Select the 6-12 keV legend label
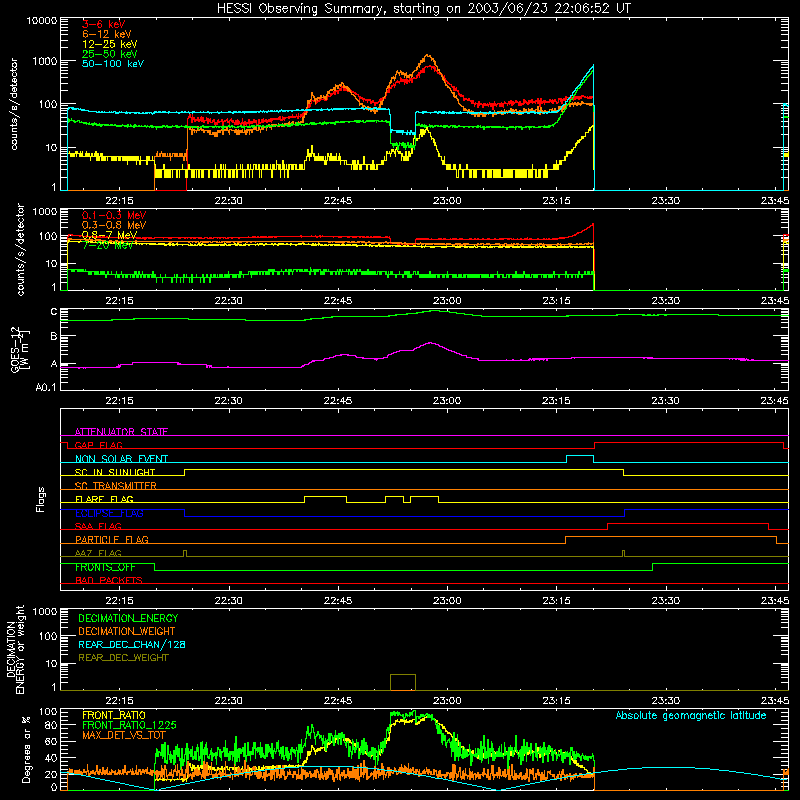Viewport: 800px width, 800px height. pos(107,34)
